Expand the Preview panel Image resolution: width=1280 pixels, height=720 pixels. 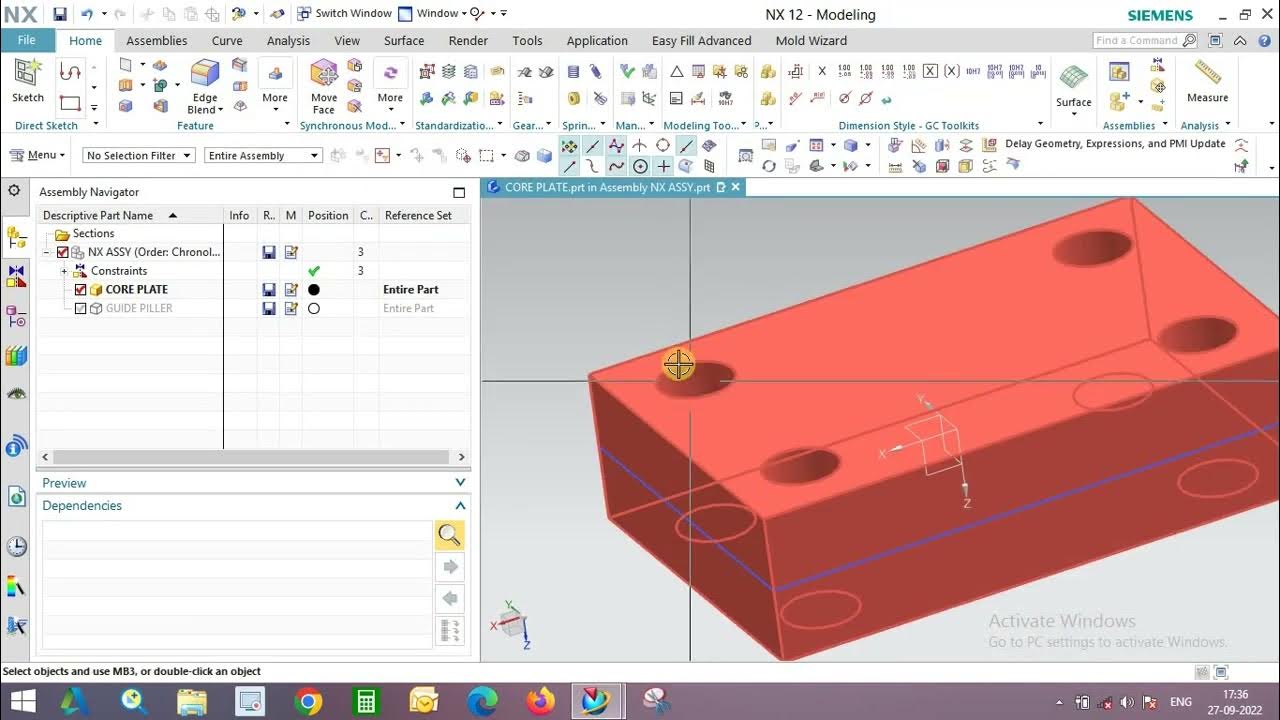(460, 483)
